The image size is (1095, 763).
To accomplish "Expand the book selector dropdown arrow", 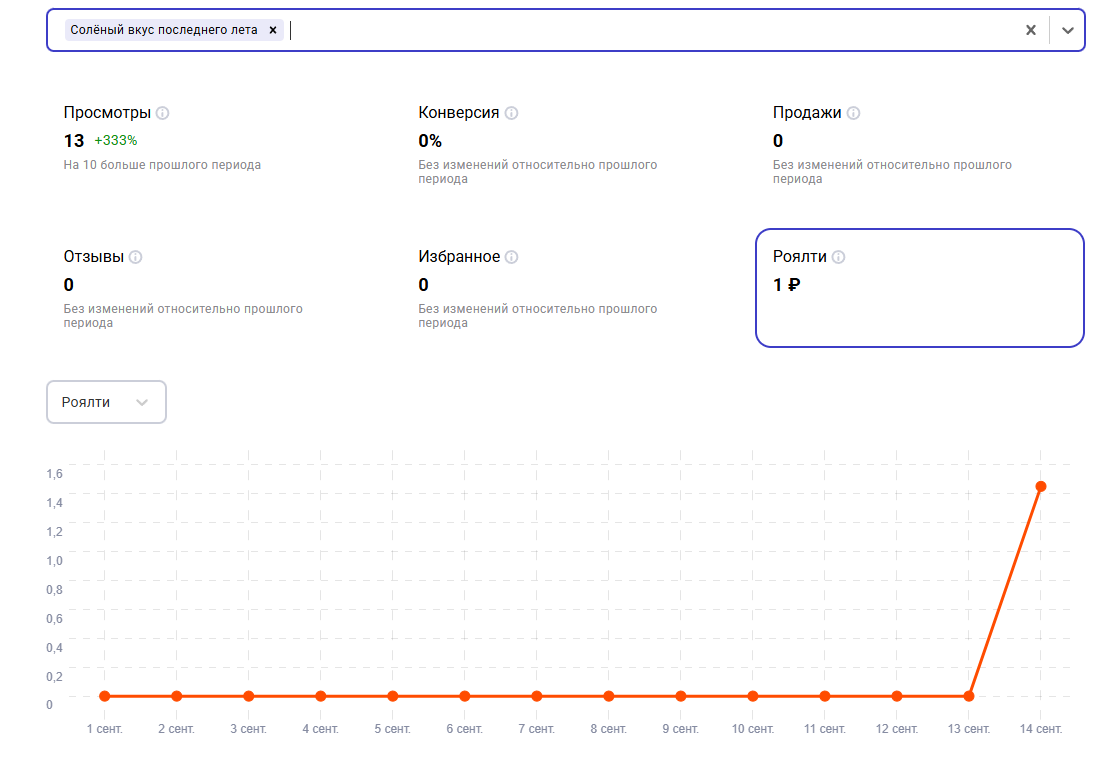I will [1067, 30].
